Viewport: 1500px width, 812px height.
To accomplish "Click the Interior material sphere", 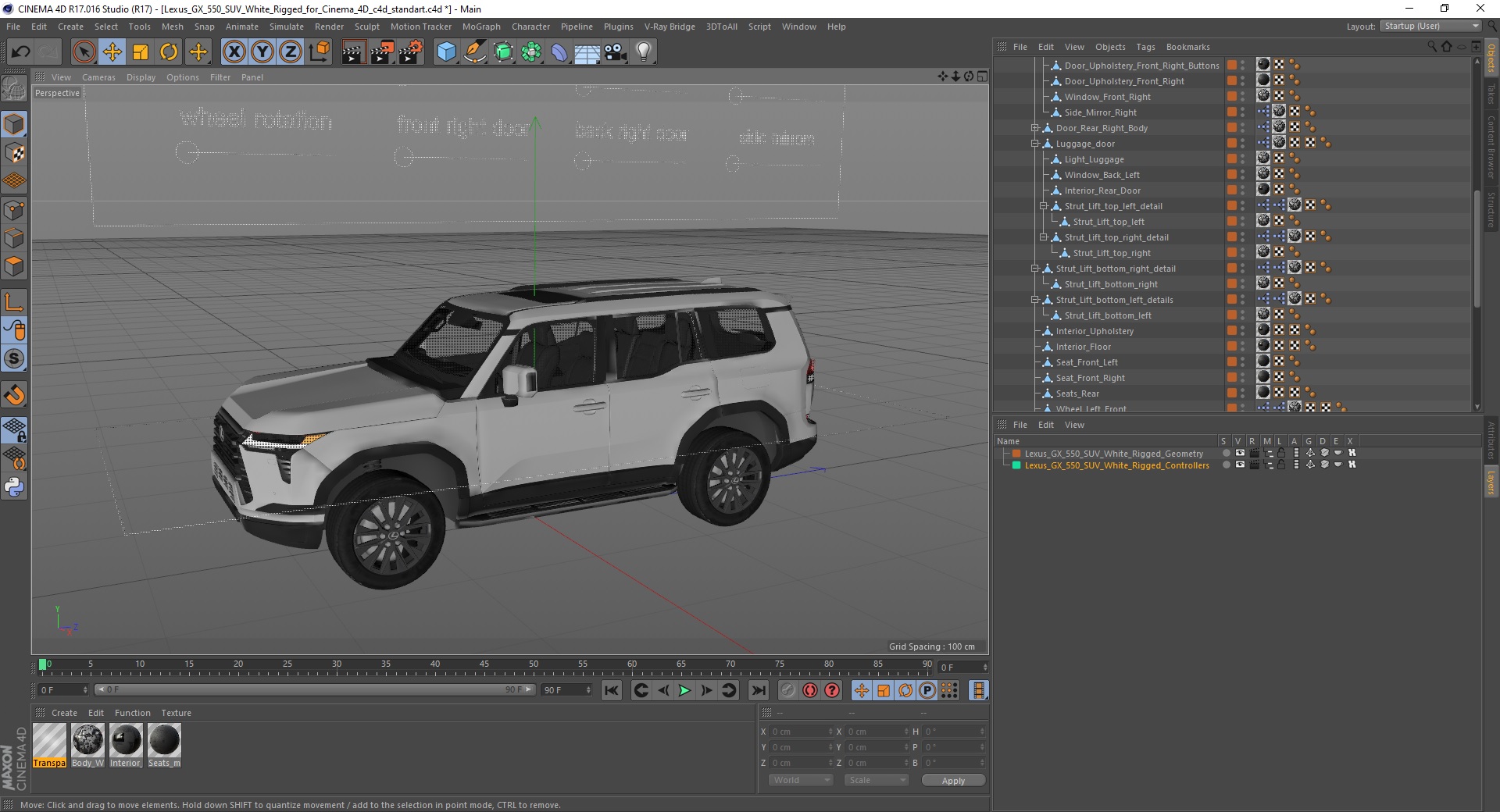I will [126, 739].
